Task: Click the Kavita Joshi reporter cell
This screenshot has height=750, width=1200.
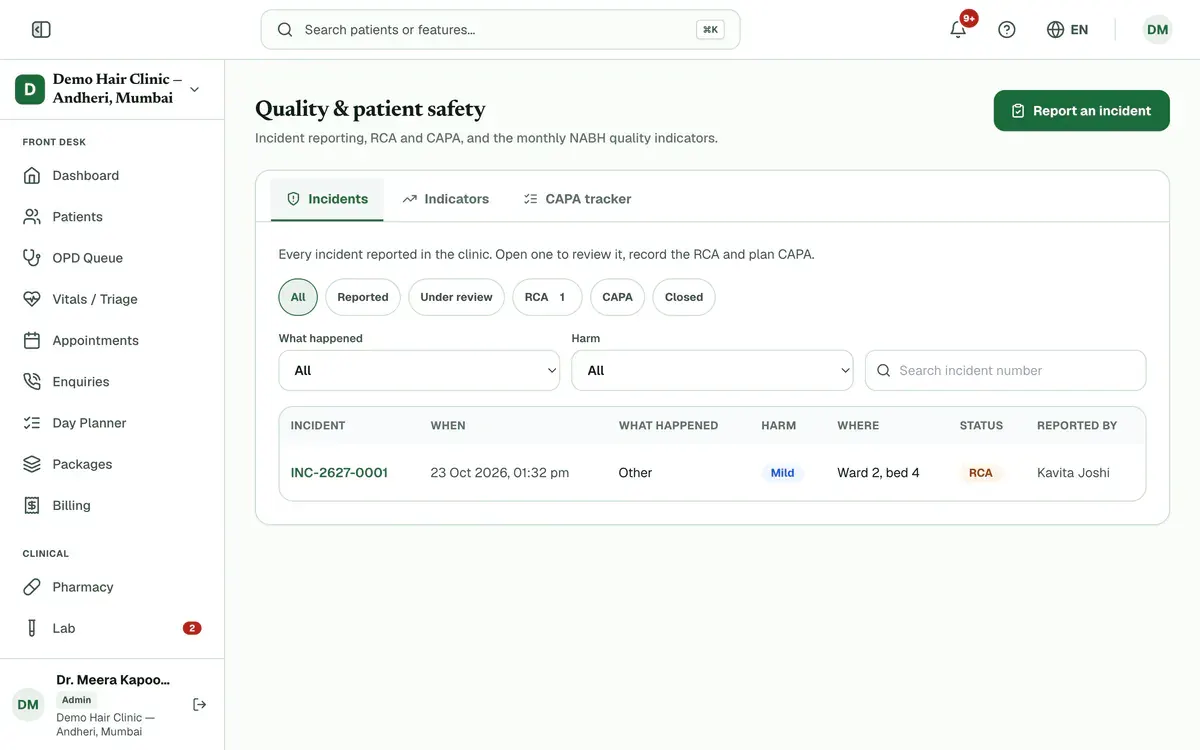Action: 1073,472
